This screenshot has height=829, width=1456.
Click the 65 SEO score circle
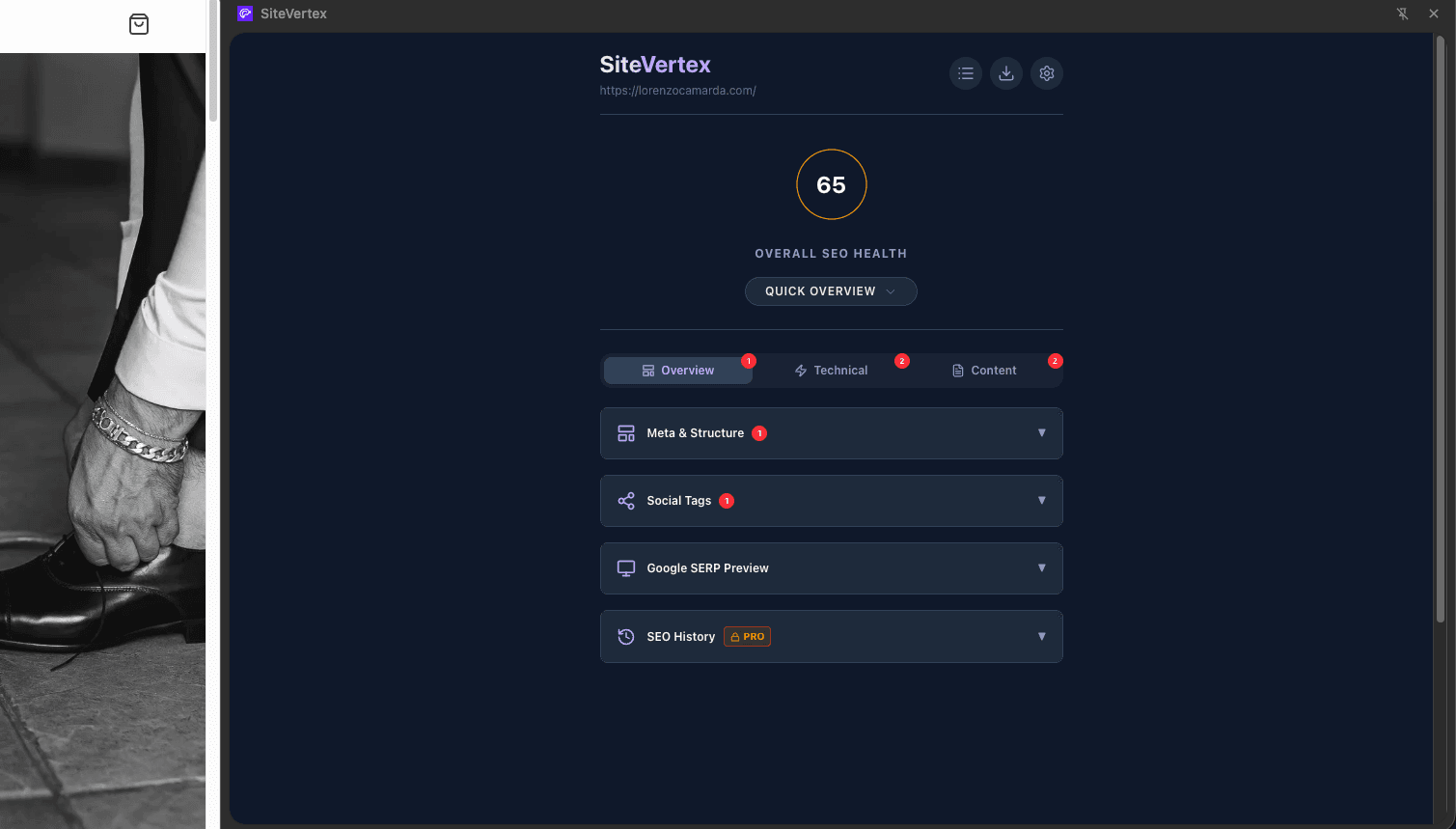coord(832,184)
